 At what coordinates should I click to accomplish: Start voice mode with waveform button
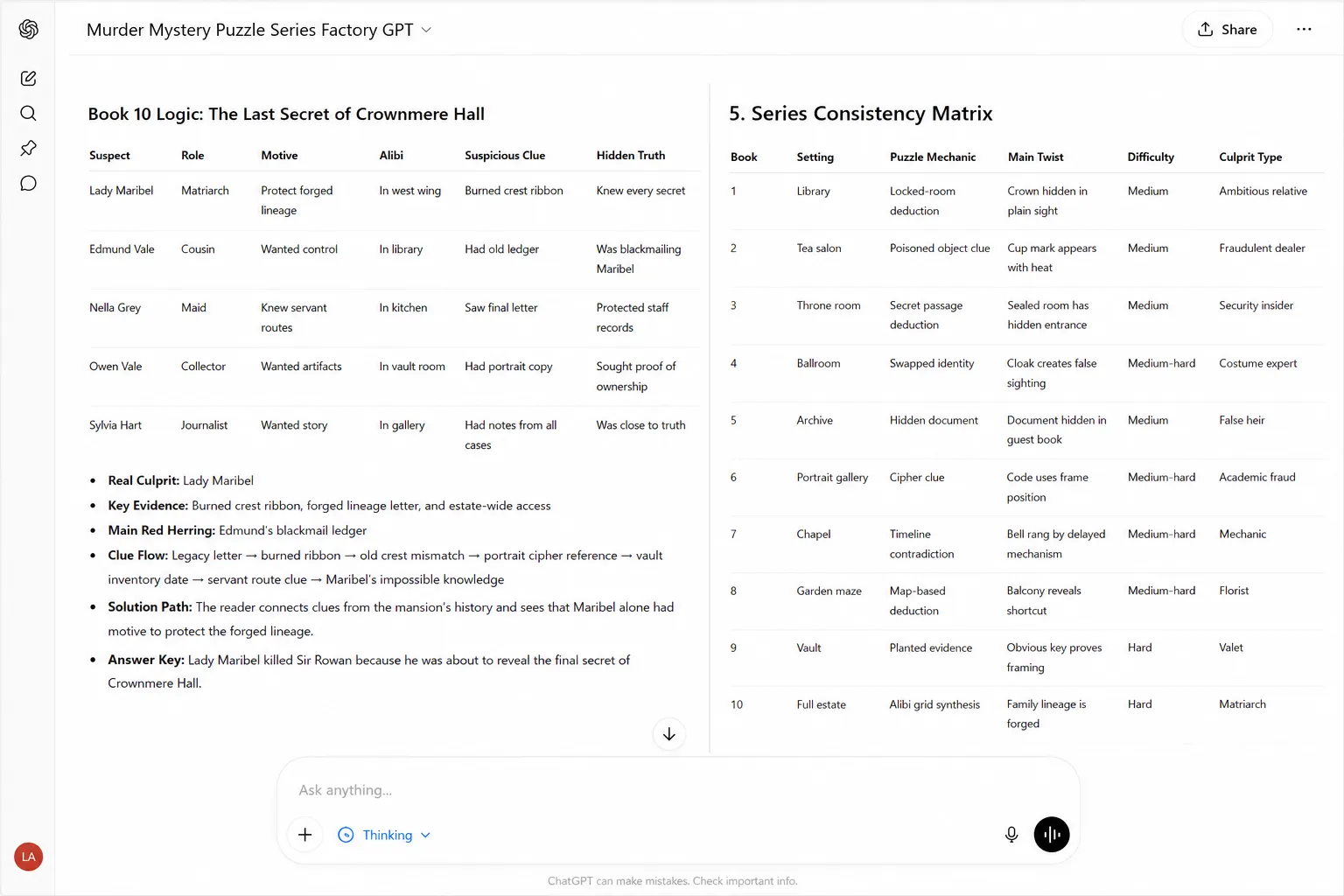click(x=1052, y=835)
